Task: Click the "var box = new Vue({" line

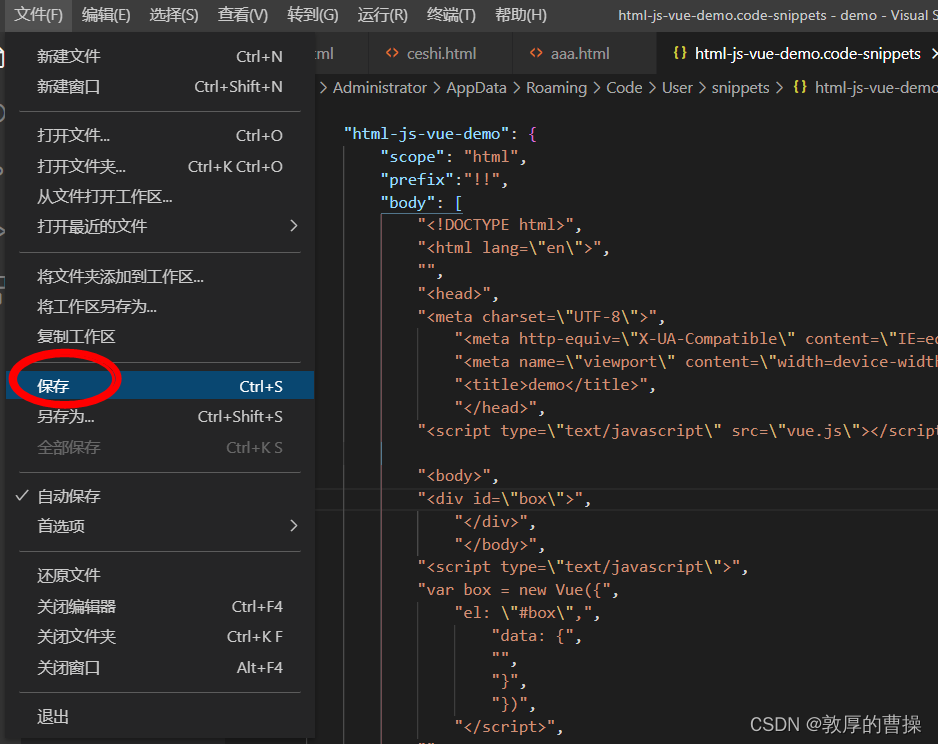Action: click(x=518, y=590)
